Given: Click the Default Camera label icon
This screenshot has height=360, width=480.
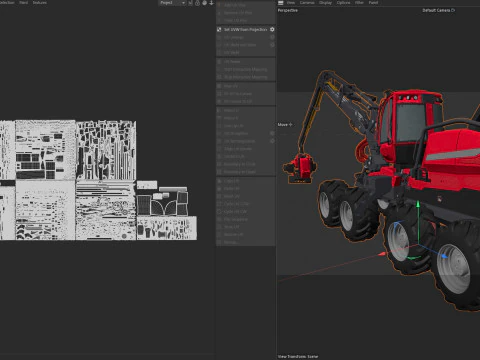Looking at the screenshot, I should tap(453, 10).
